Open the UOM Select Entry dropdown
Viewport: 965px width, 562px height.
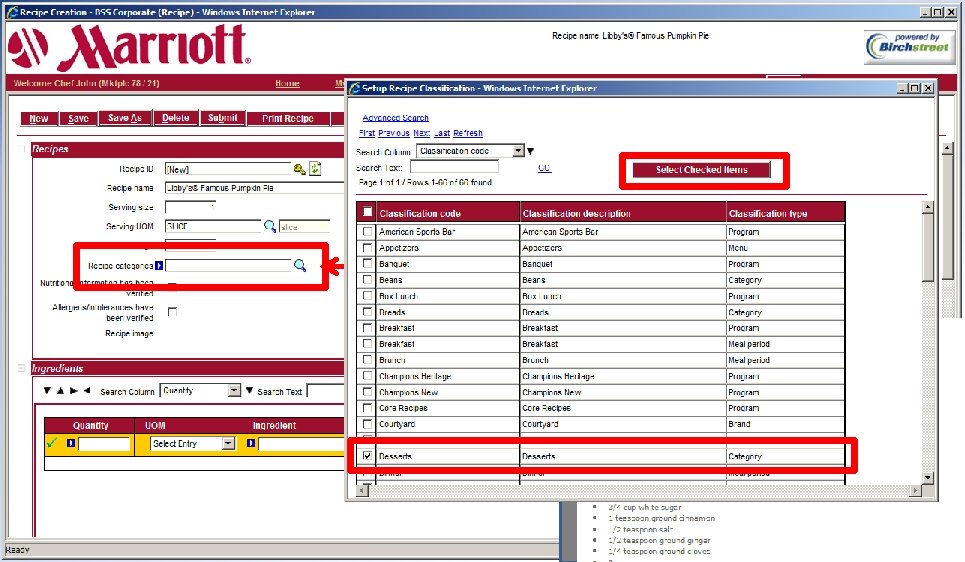228,443
